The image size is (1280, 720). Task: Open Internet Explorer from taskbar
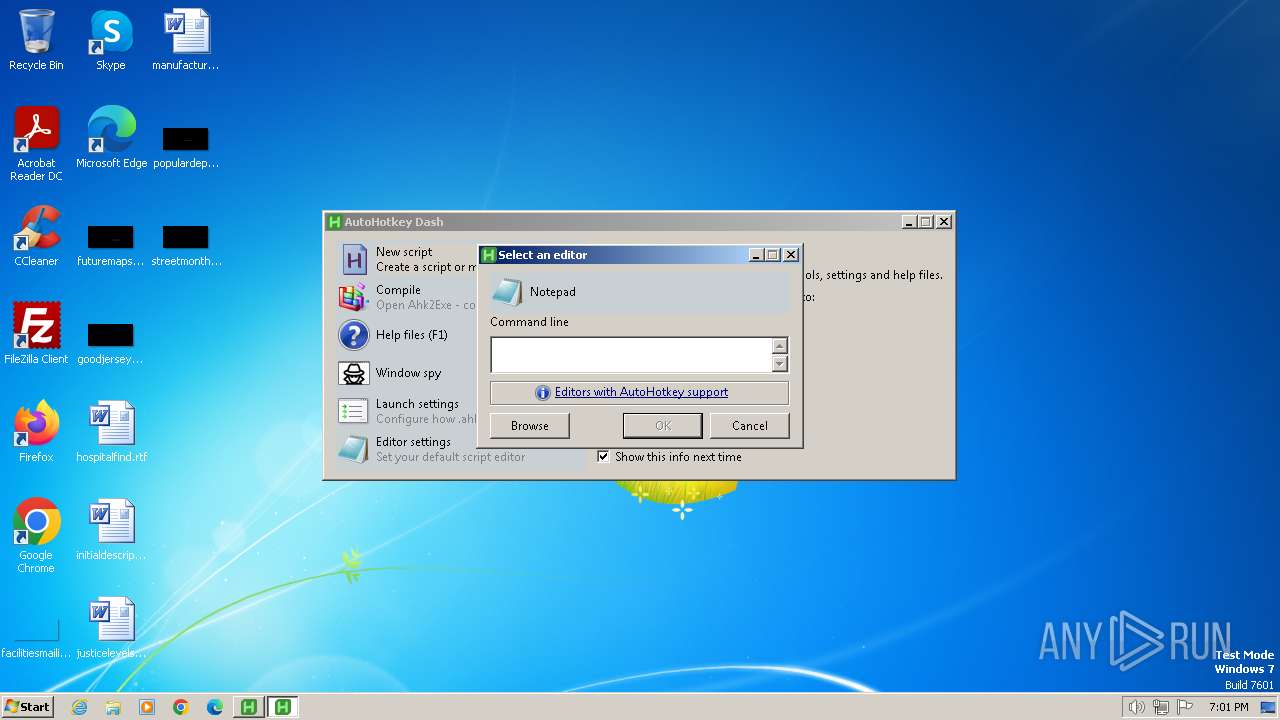pos(79,707)
